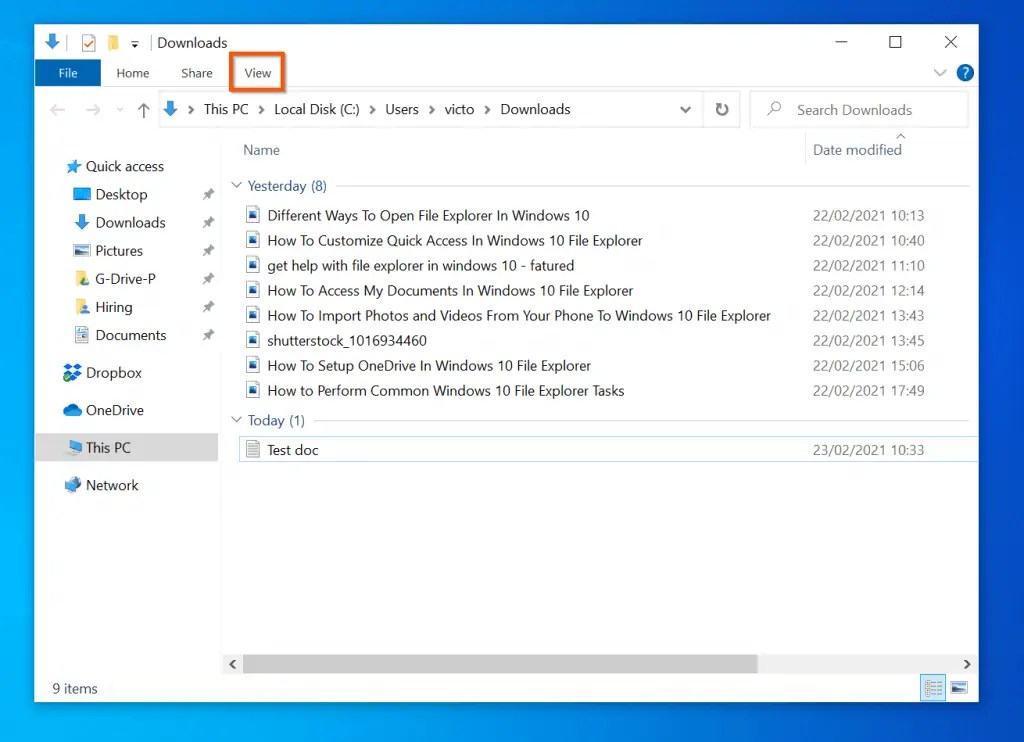
Task: Open the Hiring folder in the sidebar
Action: click(x=112, y=307)
